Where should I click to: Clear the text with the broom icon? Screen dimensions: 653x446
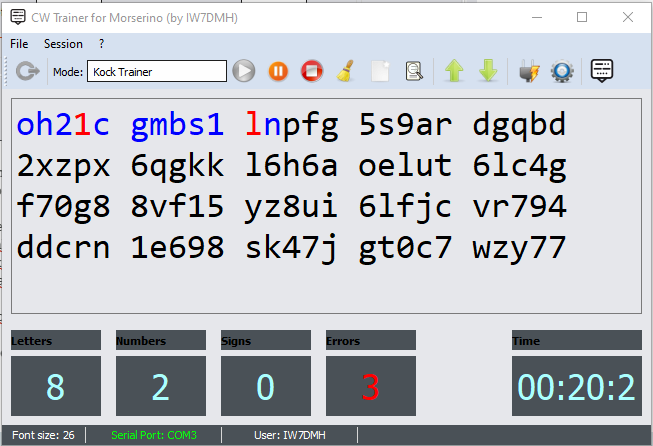pos(346,71)
